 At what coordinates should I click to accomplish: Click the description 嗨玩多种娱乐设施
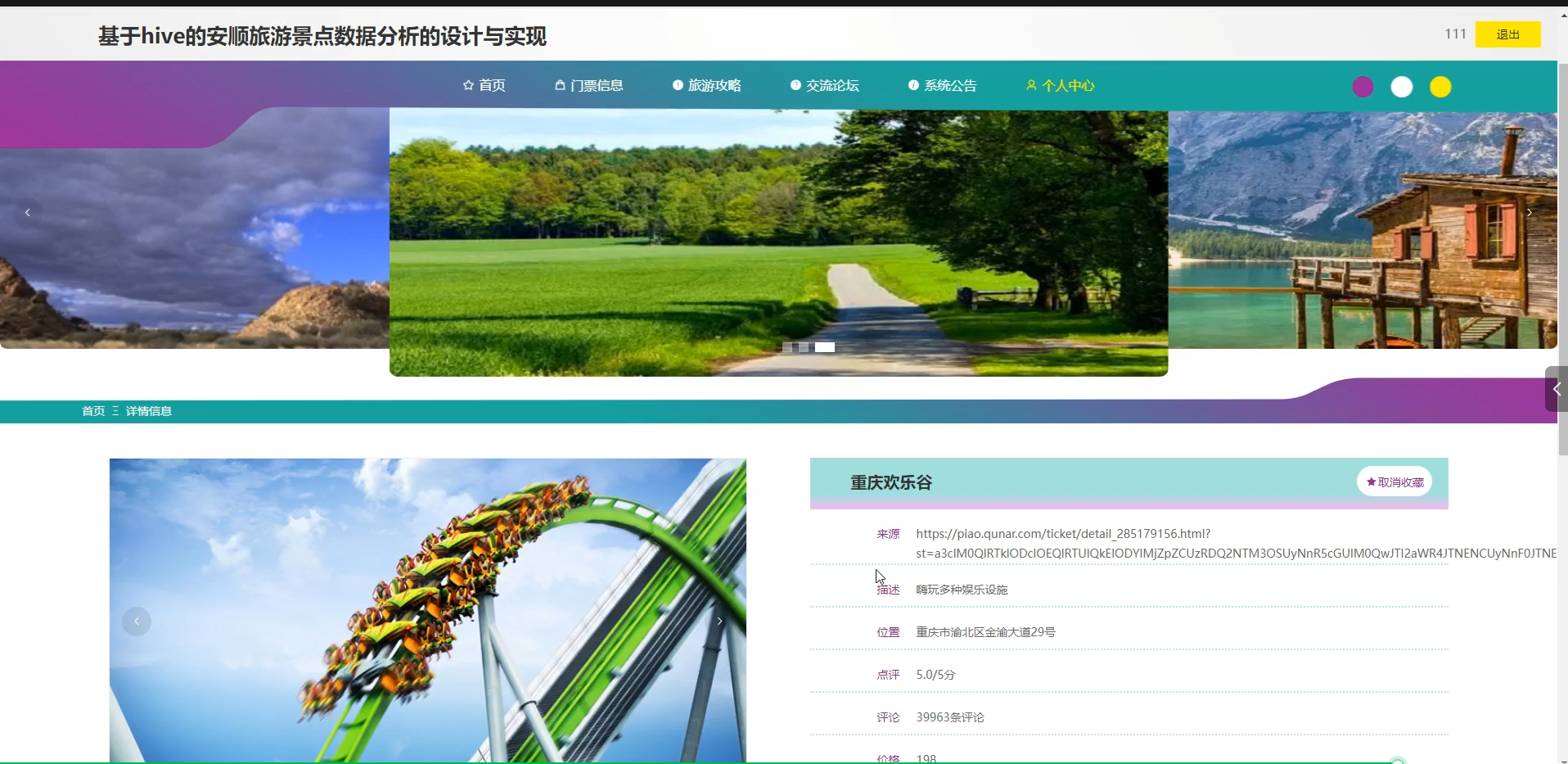pos(962,590)
